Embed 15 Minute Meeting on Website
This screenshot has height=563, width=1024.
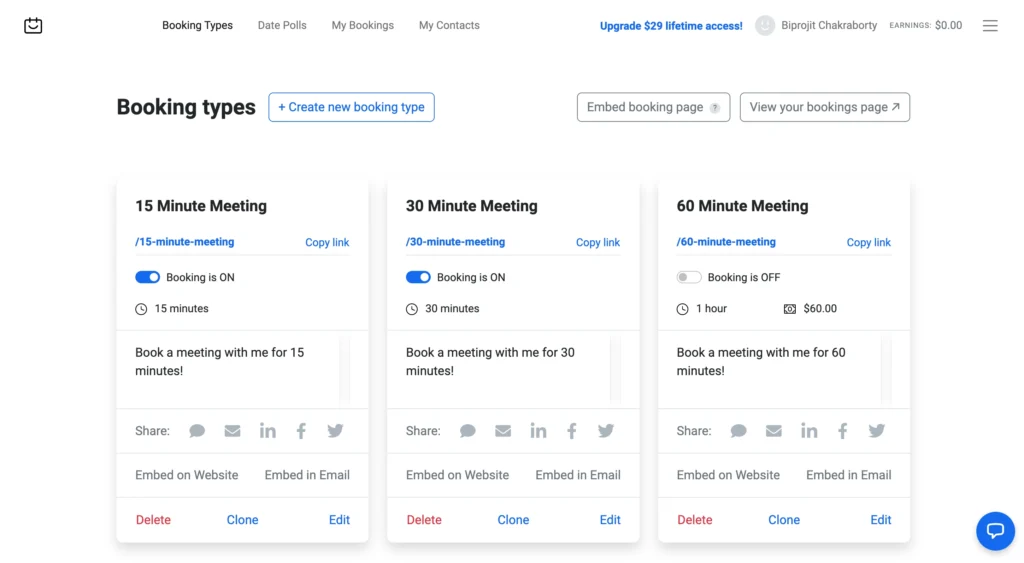click(x=187, y=475)
